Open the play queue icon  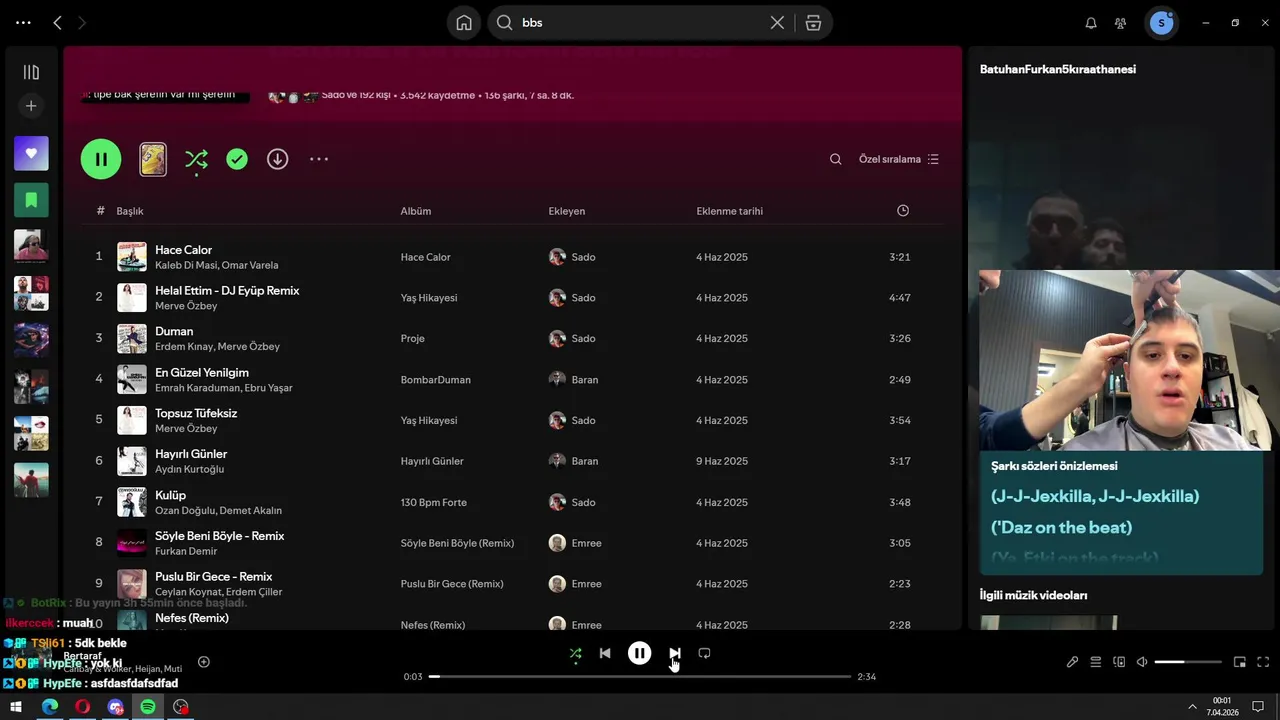click(x=1096, y=662)
